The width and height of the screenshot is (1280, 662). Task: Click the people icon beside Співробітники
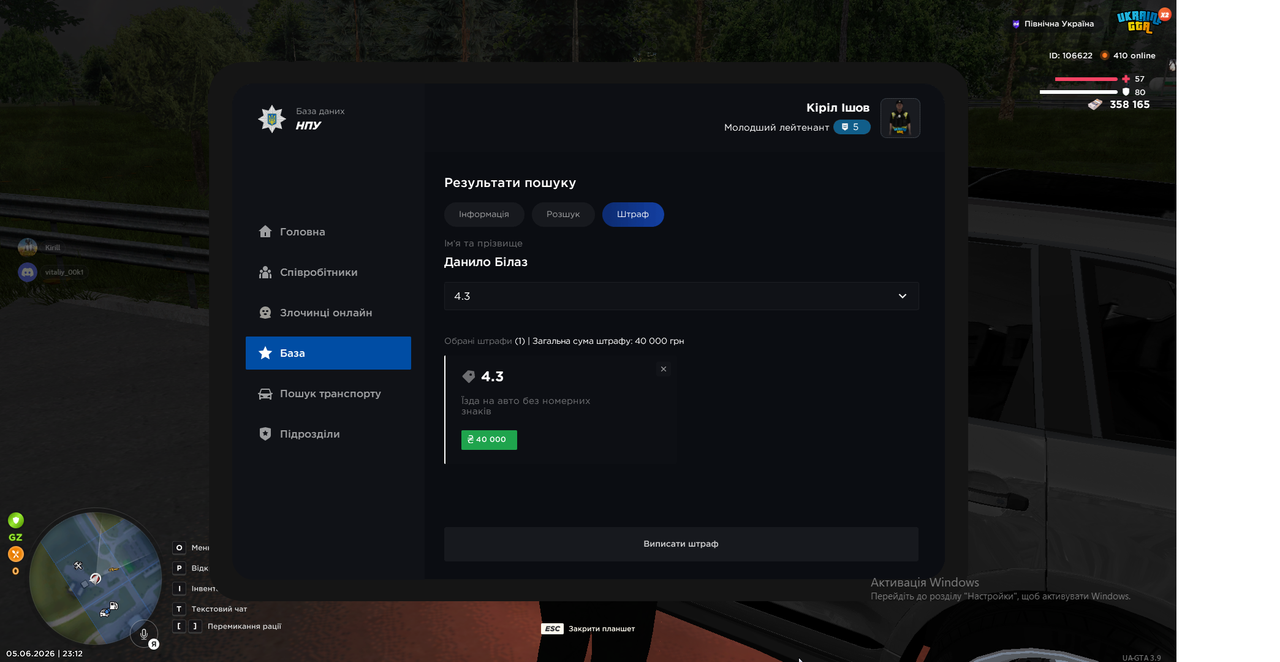pos(265,272)
